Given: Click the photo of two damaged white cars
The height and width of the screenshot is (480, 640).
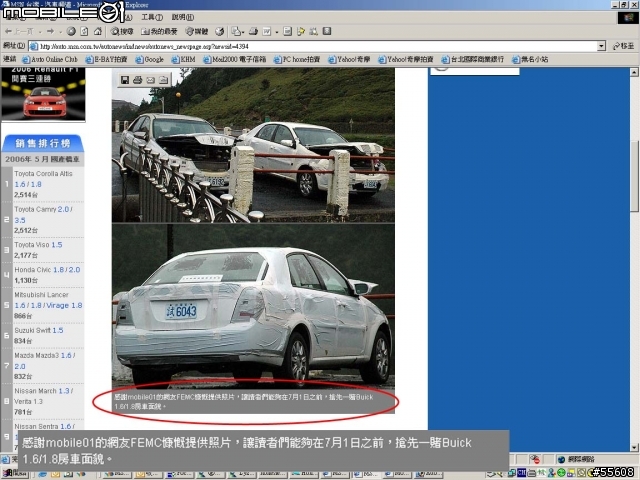Looking at the screenshot, I should [x=253, y=145].
